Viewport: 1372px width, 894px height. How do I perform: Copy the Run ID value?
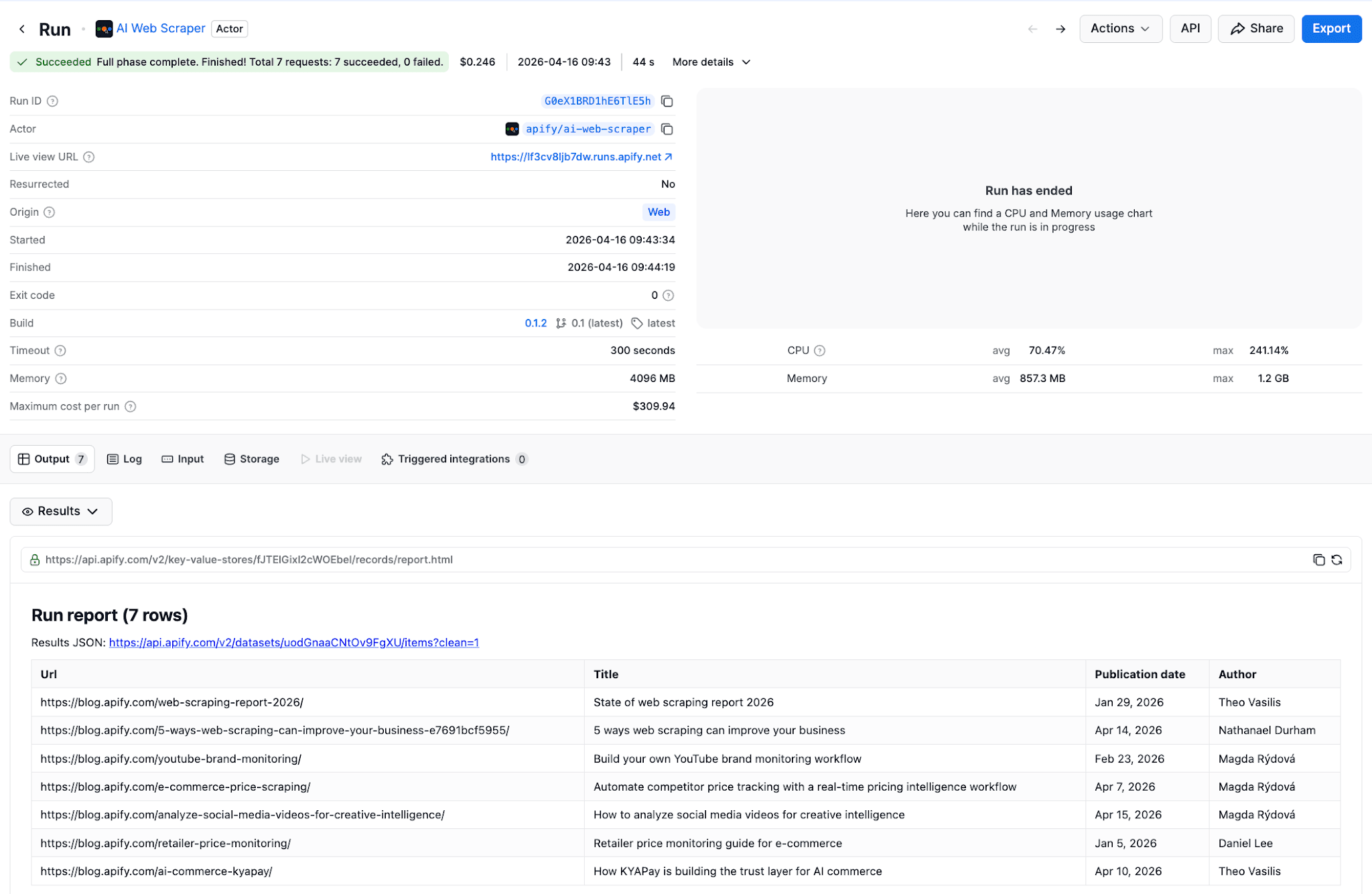pyautogui.click(x=667, y=101)
